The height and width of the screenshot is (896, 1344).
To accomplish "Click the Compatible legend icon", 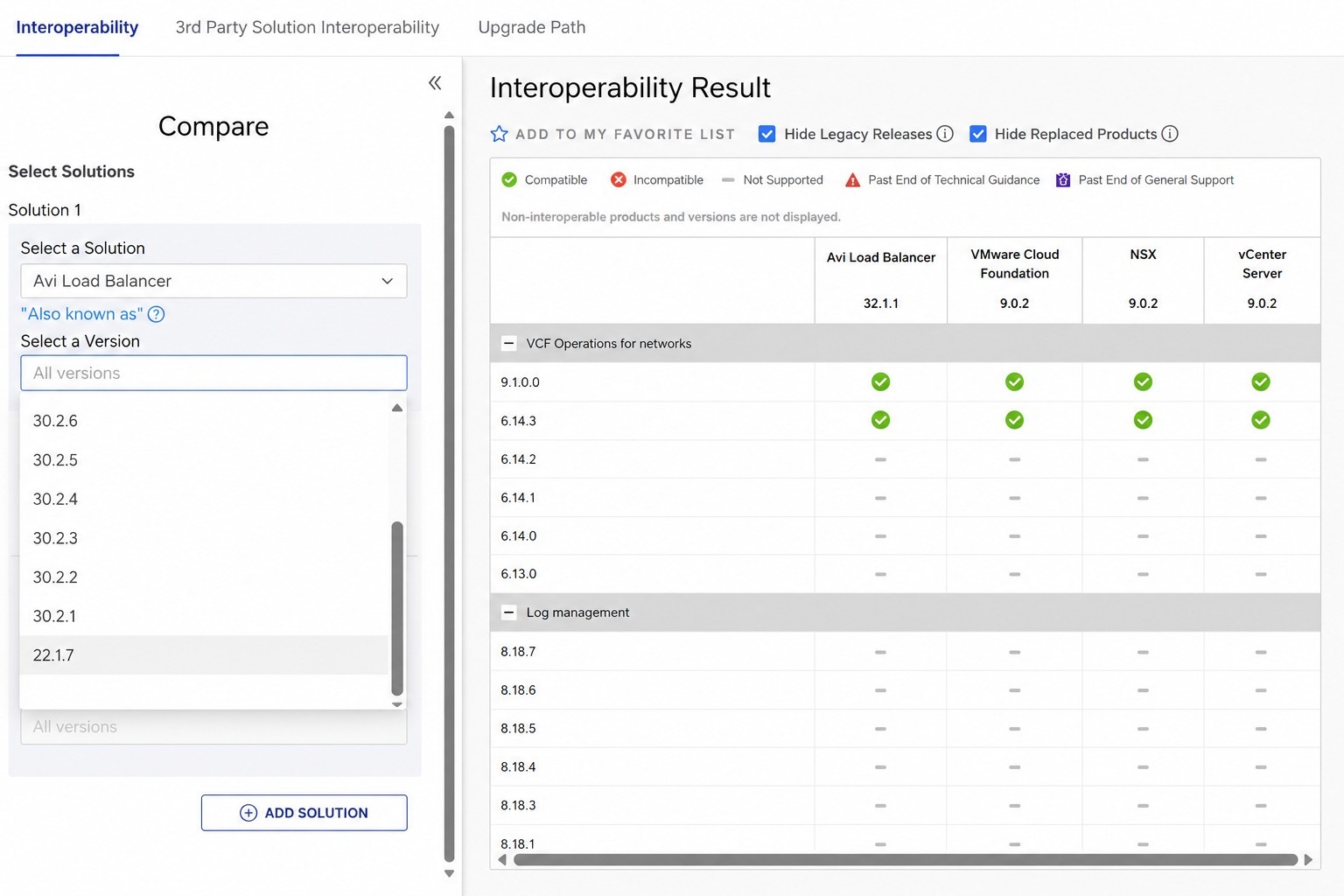I will click(x=509, y=179).
